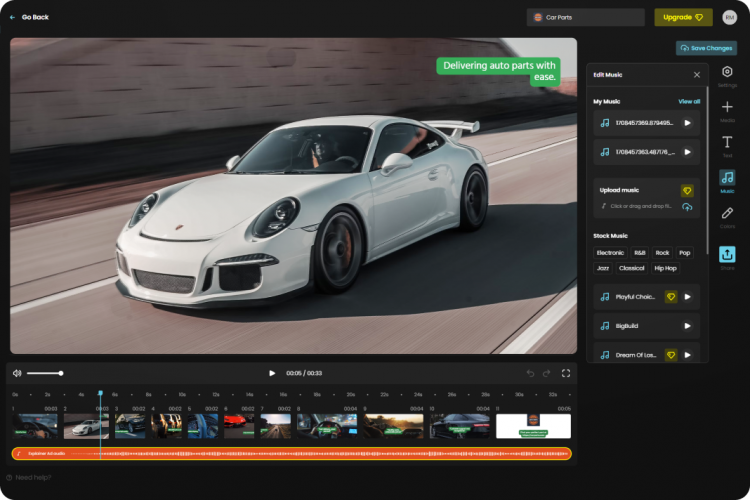Open the Car Parts project name field
750x500 pixels.
(585, 17)
